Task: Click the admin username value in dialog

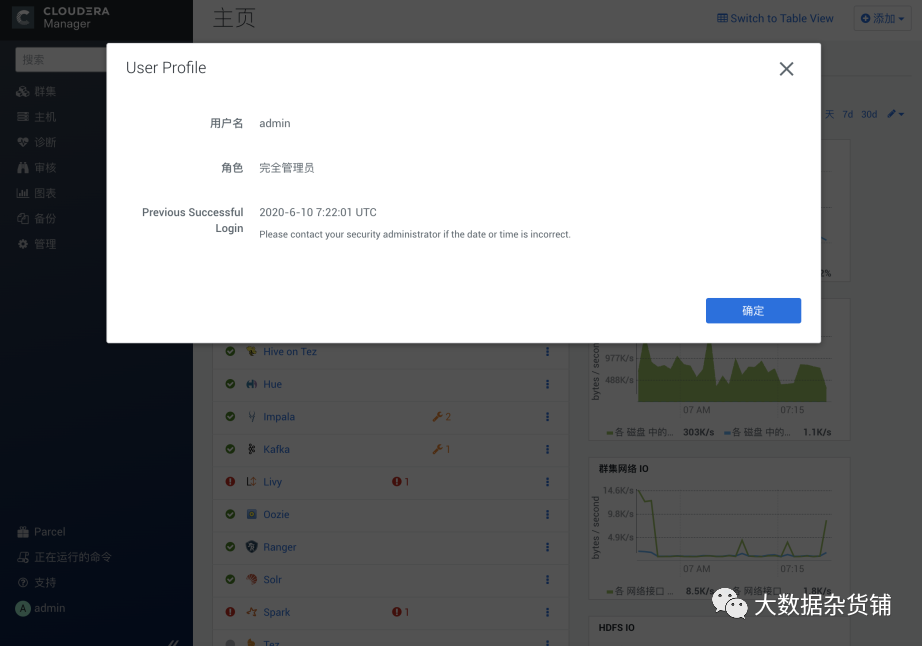Action: 275,123
